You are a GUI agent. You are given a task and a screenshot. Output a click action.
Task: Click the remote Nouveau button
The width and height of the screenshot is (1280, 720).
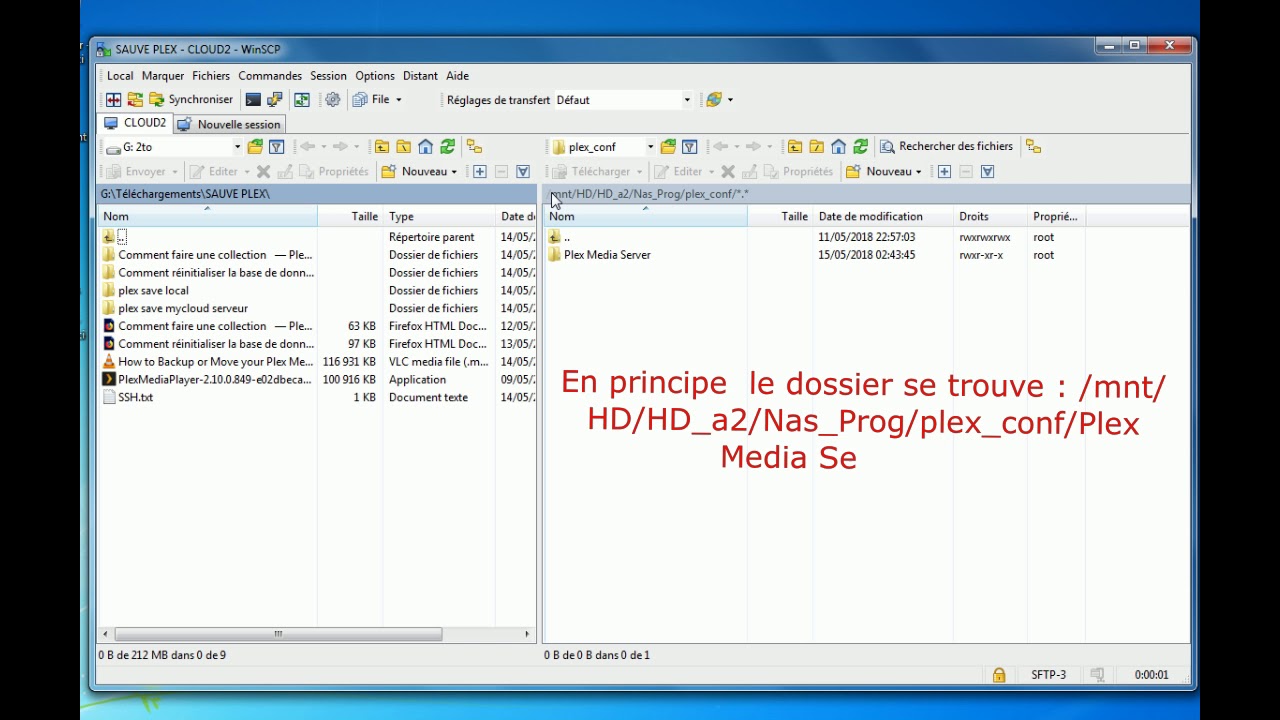click(x=879, y=172)
